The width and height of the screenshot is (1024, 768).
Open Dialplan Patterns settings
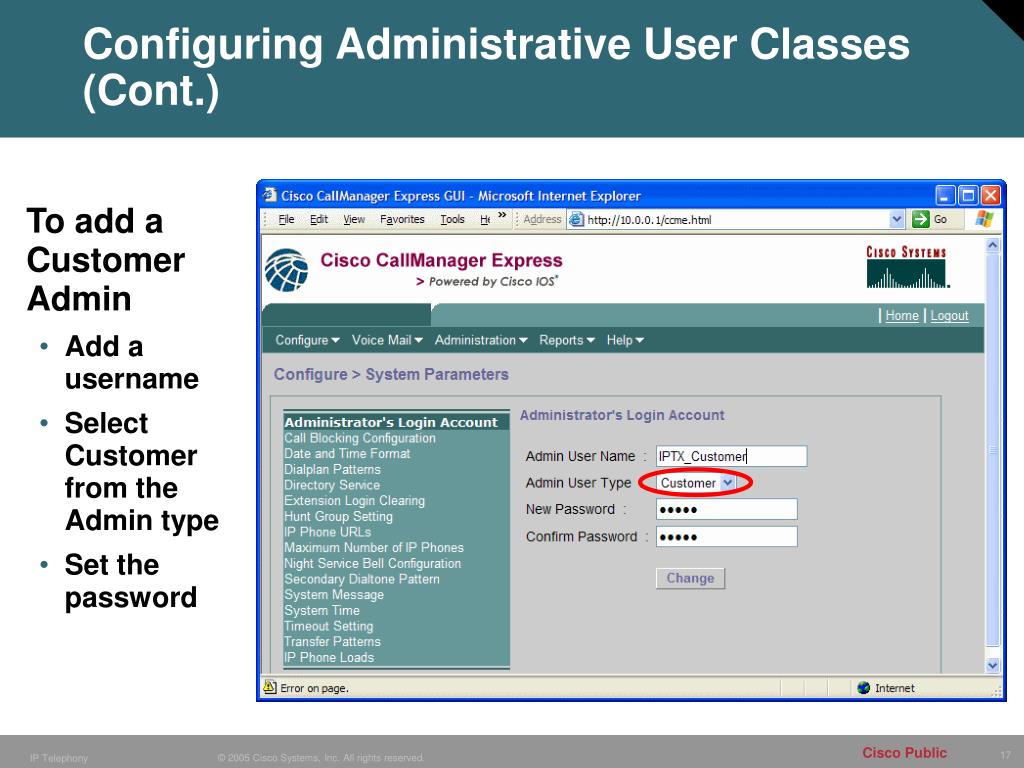[332, 470]
